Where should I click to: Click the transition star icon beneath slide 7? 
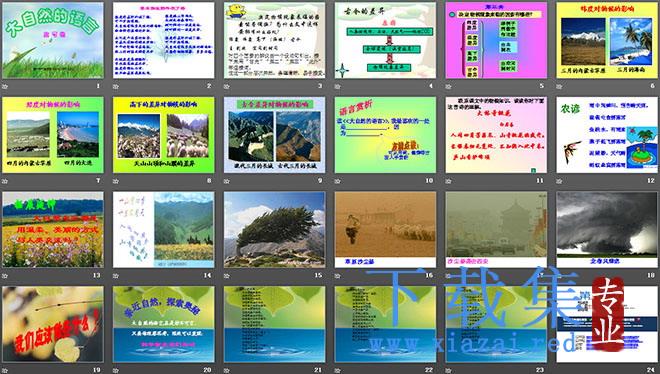pos(5,181)
